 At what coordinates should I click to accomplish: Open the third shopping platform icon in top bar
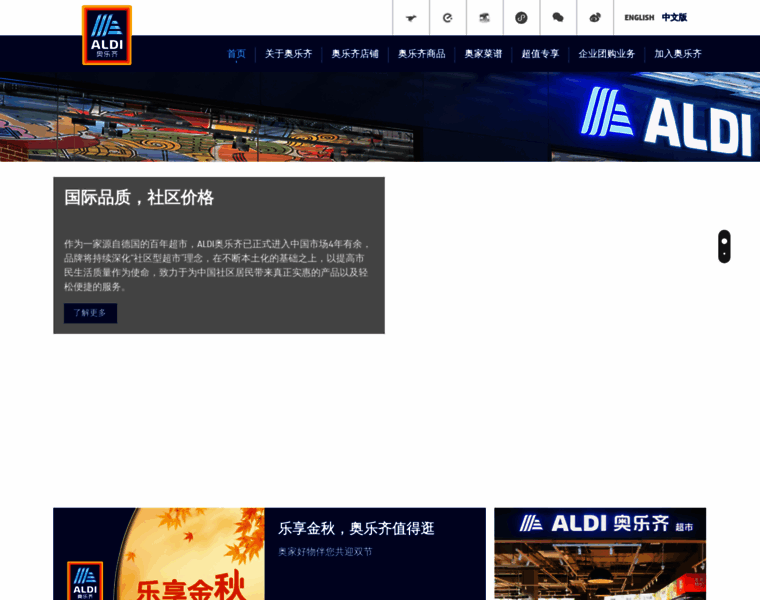[x=485, y=18]
